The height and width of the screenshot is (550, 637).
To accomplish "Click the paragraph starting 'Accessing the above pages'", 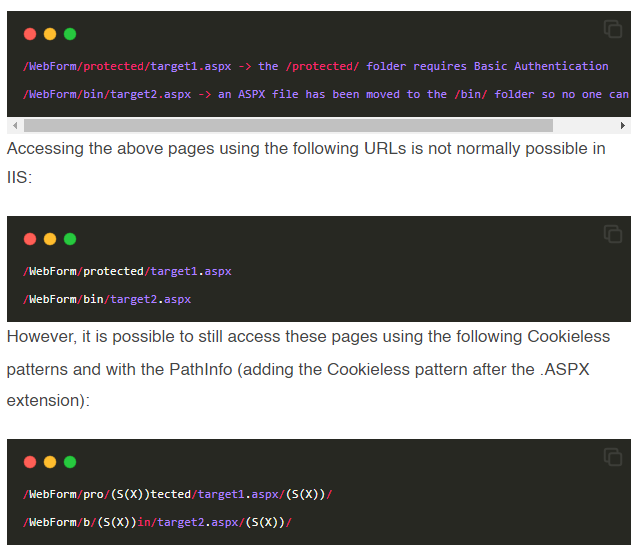I will (306, 163).
